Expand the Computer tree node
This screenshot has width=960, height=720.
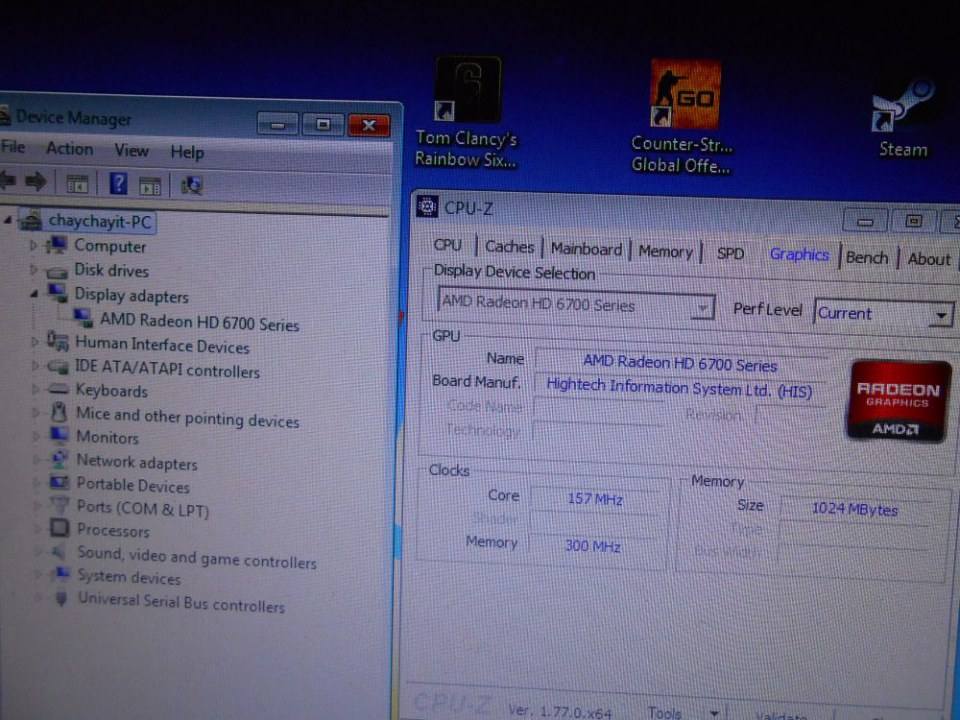[34, 245]
